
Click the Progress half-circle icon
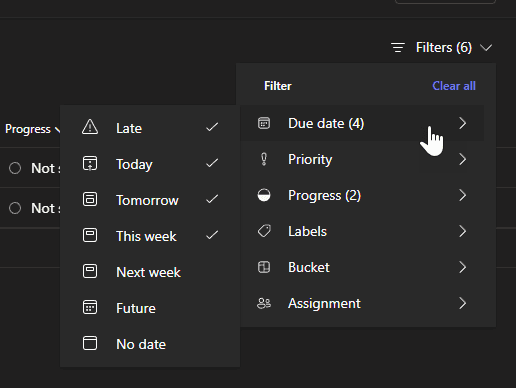pos(264,195)
